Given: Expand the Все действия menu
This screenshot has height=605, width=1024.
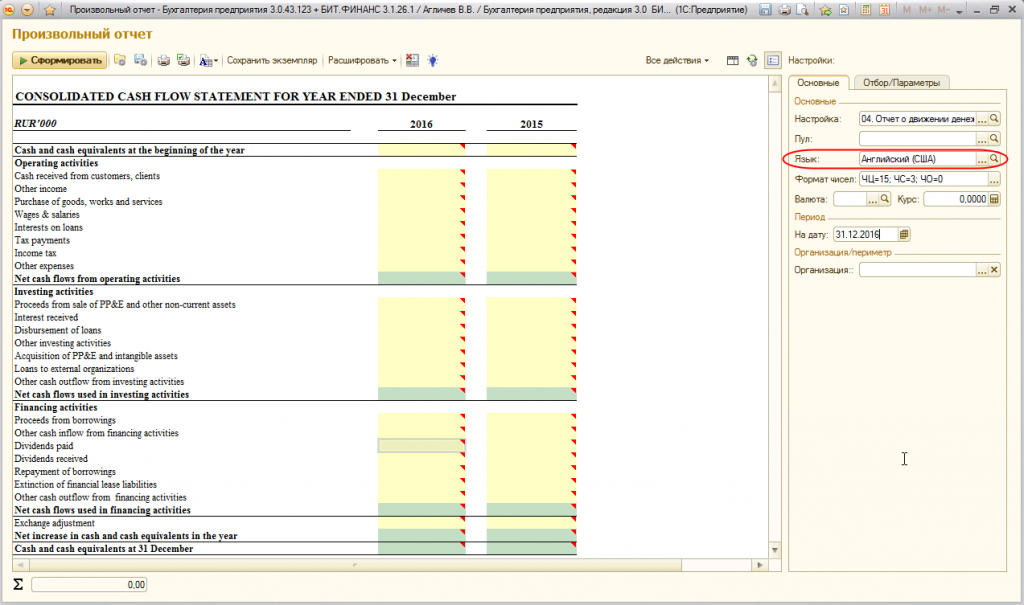Looking at the screenshot, I should coord(677,60).
